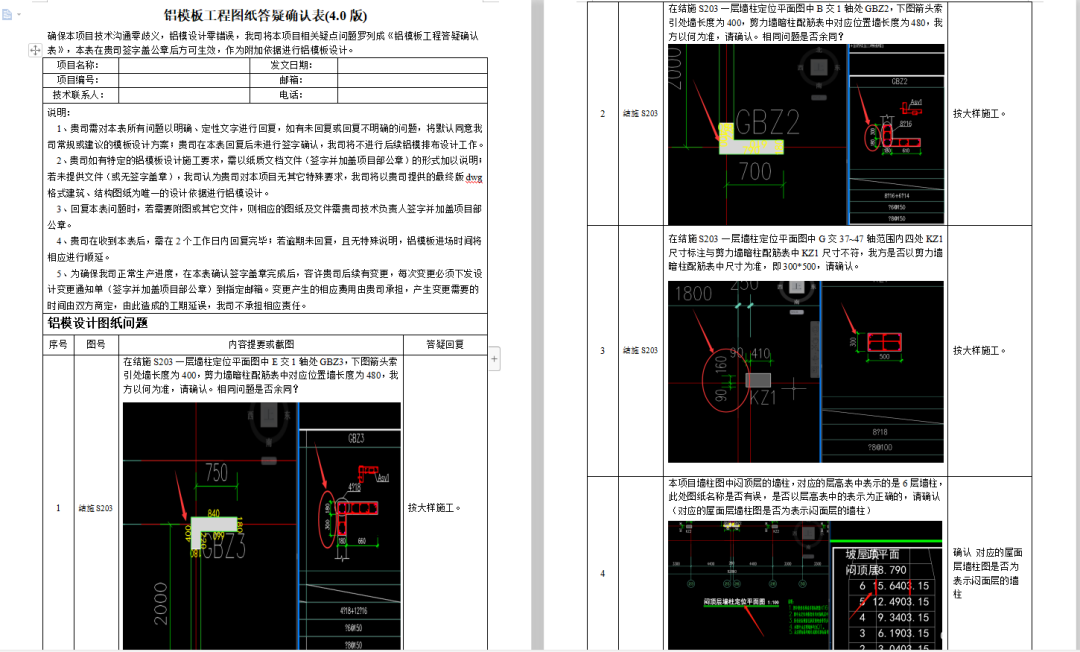Image resolution: width=1080 pixels, height=652 pixels.
Task: Click the empty 项目编号 value cell
Action: 183,80
